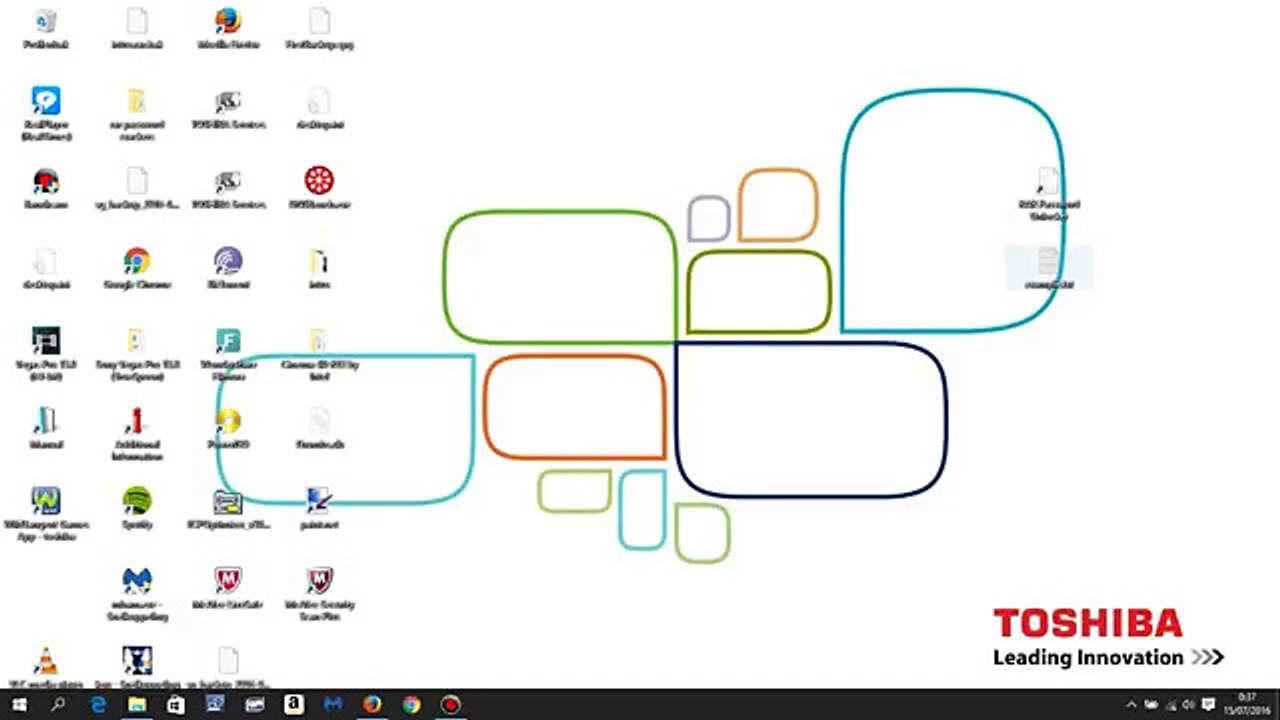Select the Spotify desktop shortcut
Viewport: 1280px width, 720px height.
coord(137,508)
